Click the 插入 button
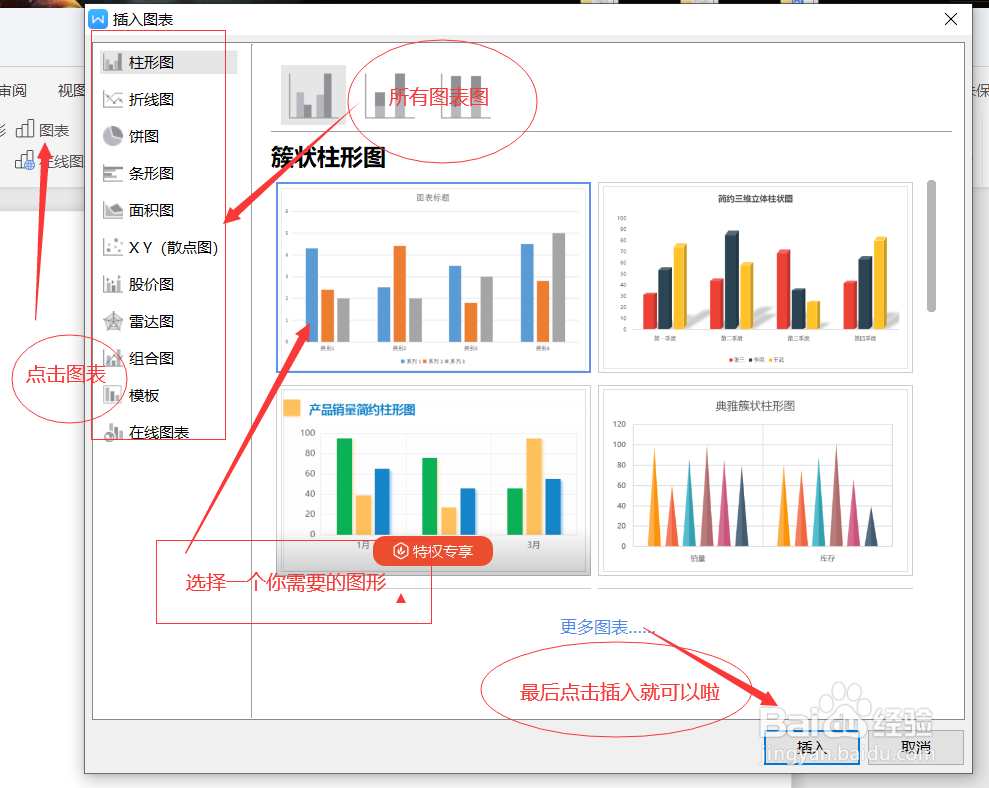 [x=811, y=748]
